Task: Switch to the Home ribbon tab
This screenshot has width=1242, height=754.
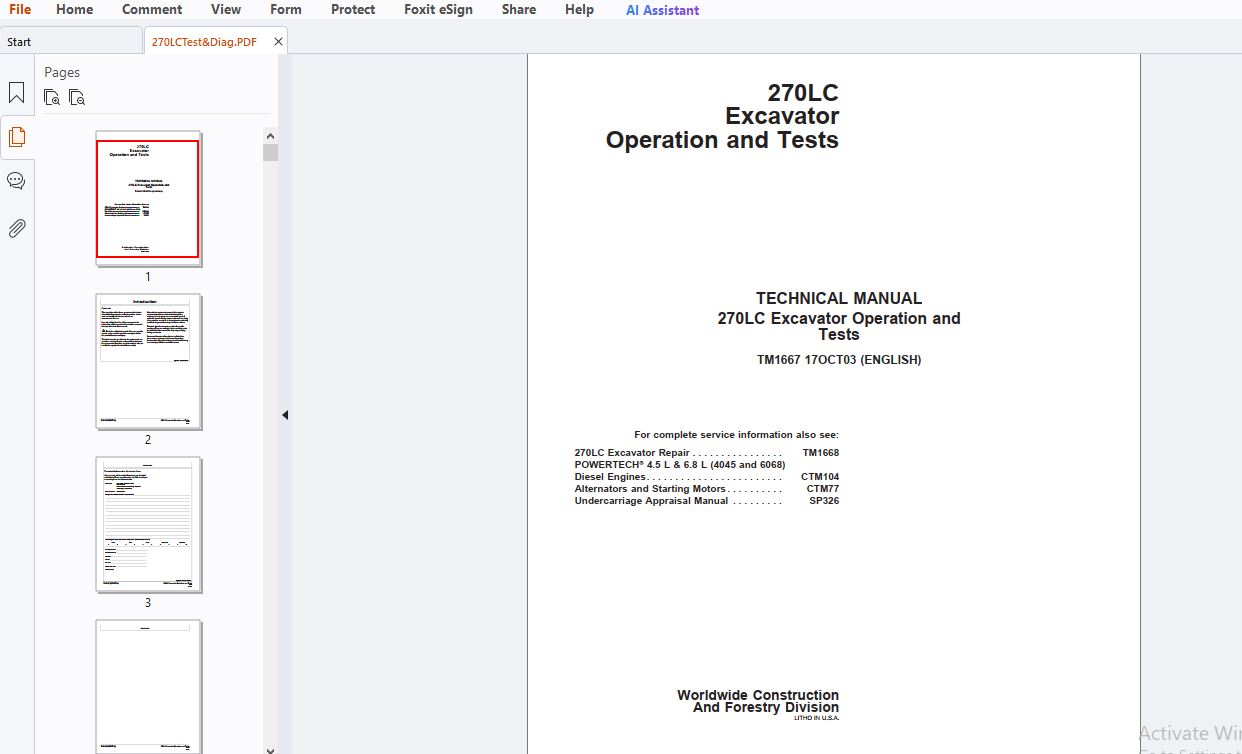Action: coord(75,9)
